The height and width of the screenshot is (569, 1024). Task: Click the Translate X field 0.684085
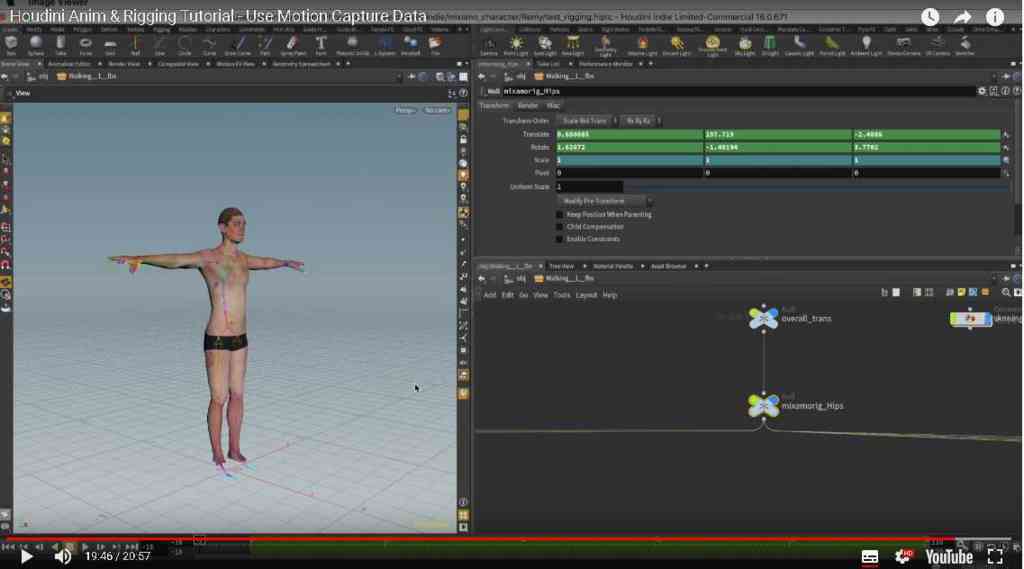point(630,134)
